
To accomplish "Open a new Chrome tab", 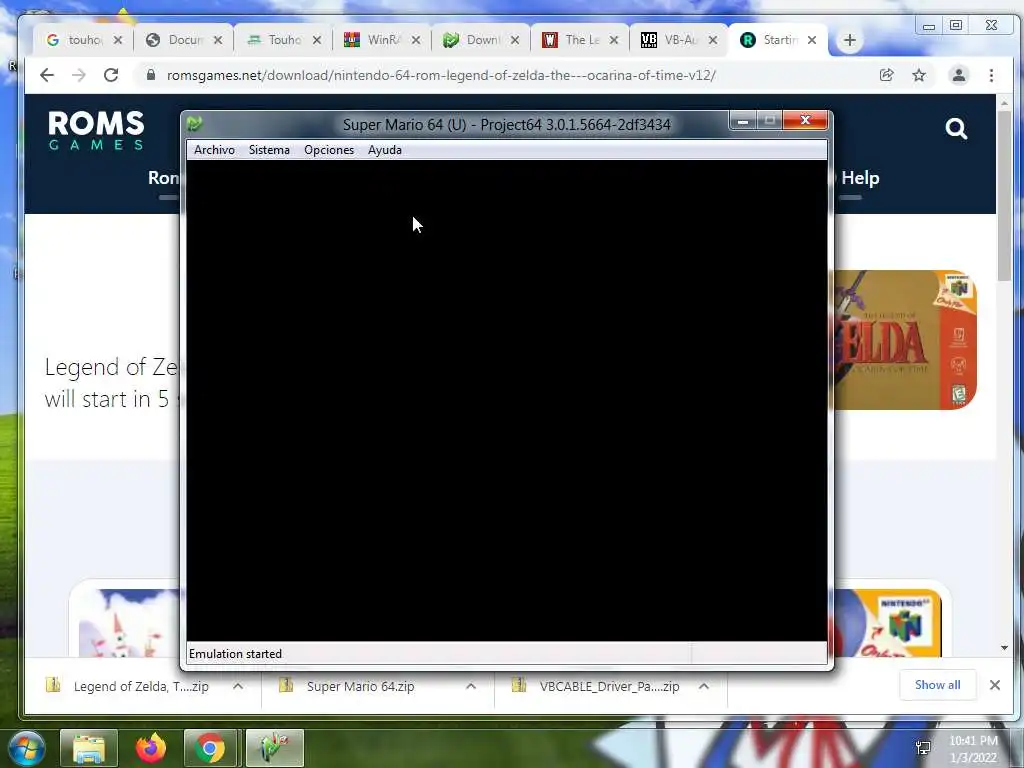I will click(x=849, y=40).
